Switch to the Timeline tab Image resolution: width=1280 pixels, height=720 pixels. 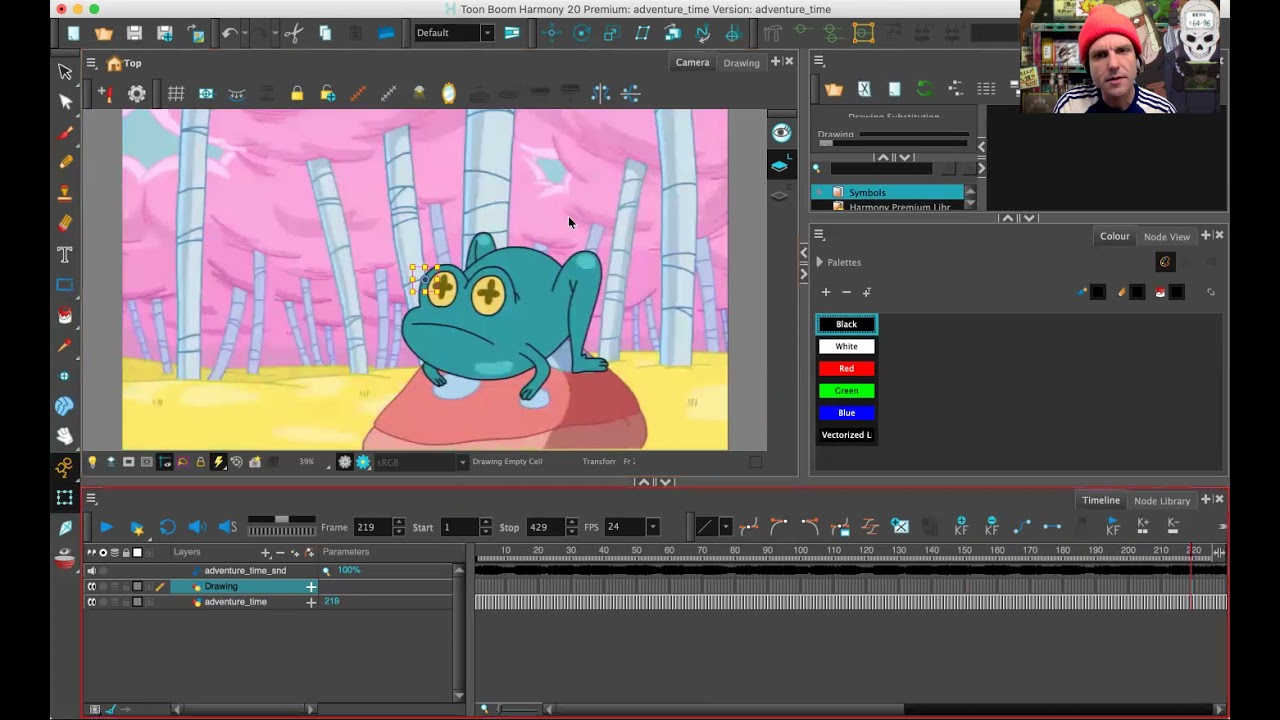(1100, 500)
